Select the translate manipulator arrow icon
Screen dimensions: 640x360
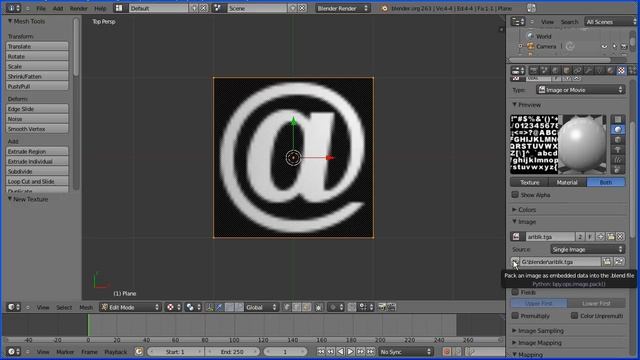click(219, 307)
